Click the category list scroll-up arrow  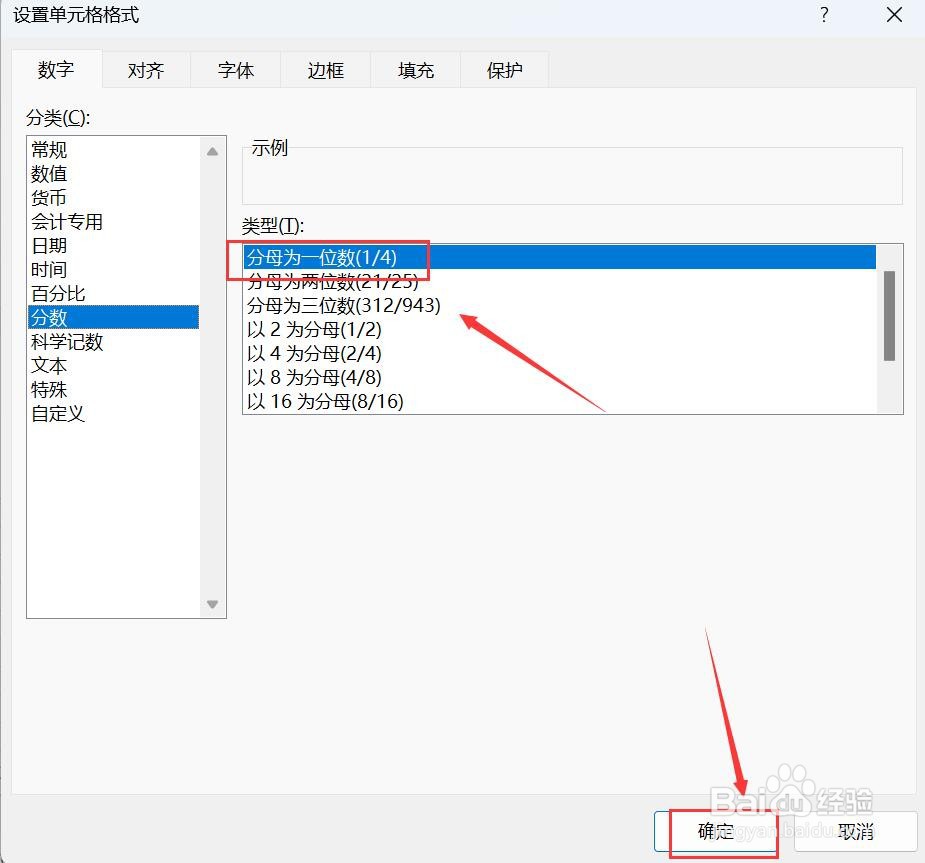pos(213,150)
